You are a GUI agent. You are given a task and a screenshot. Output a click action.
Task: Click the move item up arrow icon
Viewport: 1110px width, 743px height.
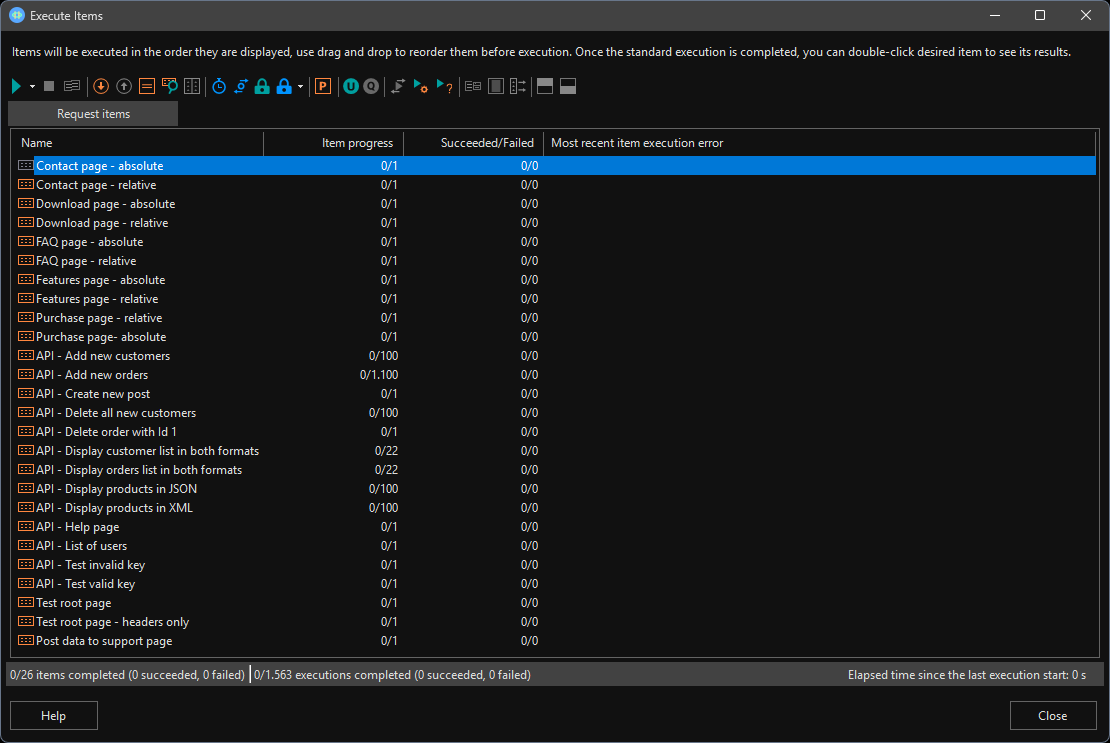pyautogui.click(x=123, y=86)
